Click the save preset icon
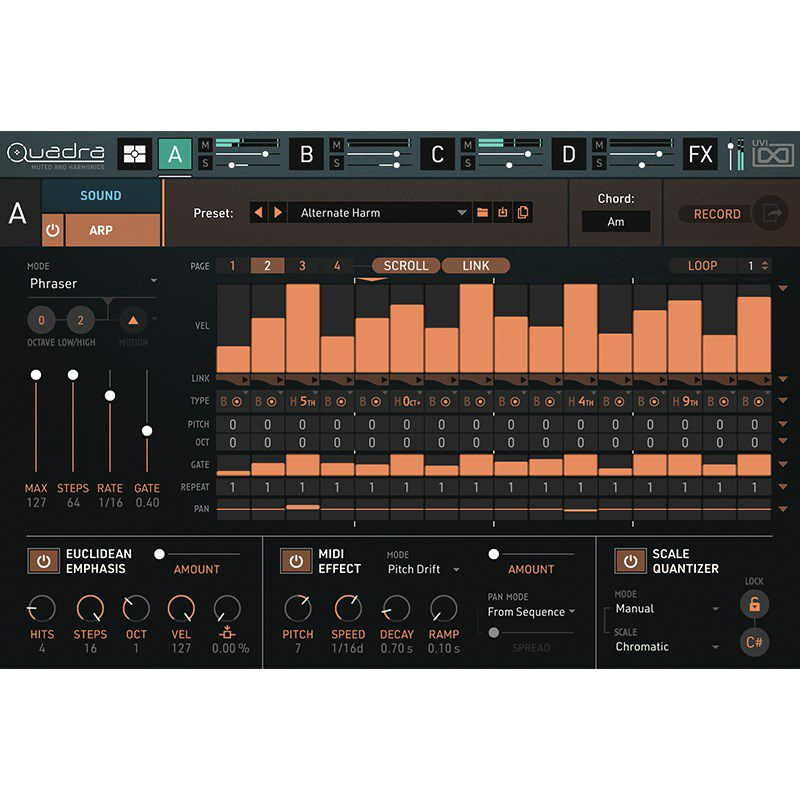This screenshot has height=800, width=800. [503, 212]
